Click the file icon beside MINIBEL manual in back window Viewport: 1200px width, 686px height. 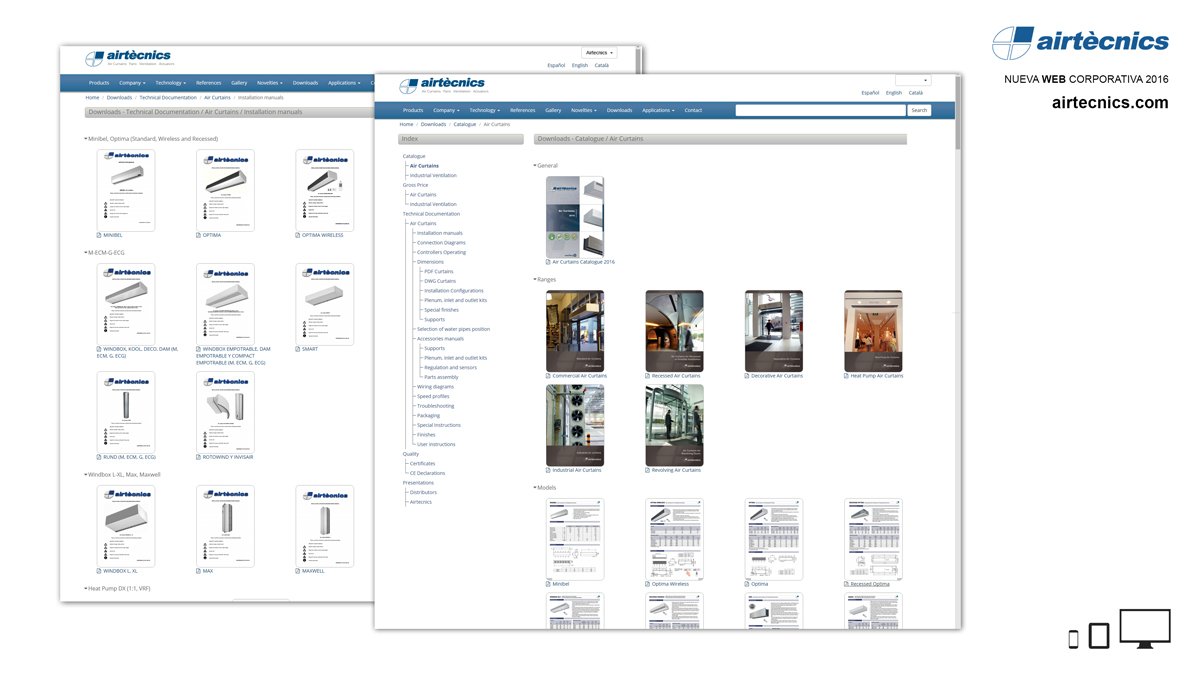[x=99, y=235]
